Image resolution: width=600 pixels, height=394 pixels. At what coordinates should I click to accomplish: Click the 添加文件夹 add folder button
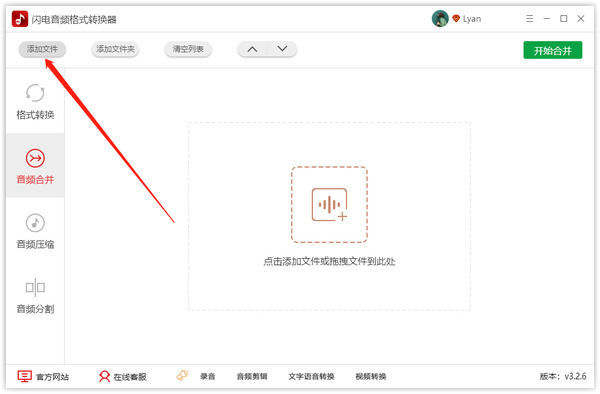click(115, 49)
